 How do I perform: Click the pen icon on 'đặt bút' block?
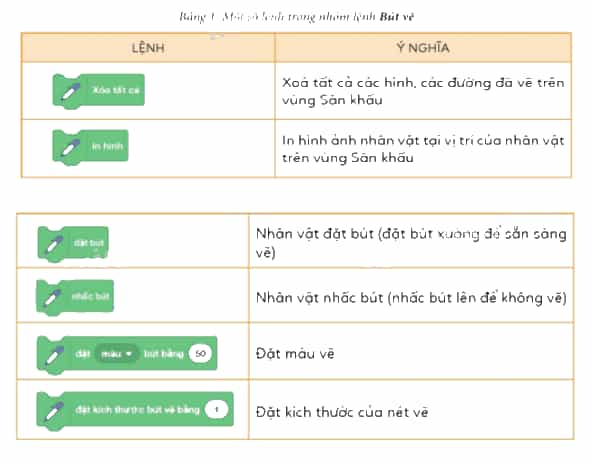pos(55,244)
